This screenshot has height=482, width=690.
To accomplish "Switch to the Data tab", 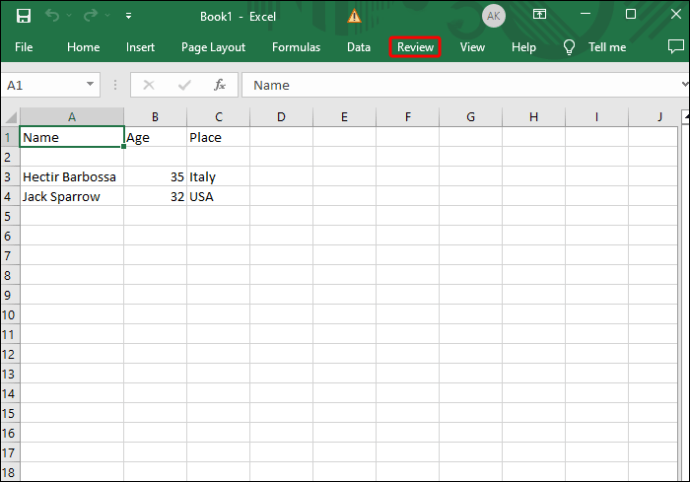I will pos(359,47).
